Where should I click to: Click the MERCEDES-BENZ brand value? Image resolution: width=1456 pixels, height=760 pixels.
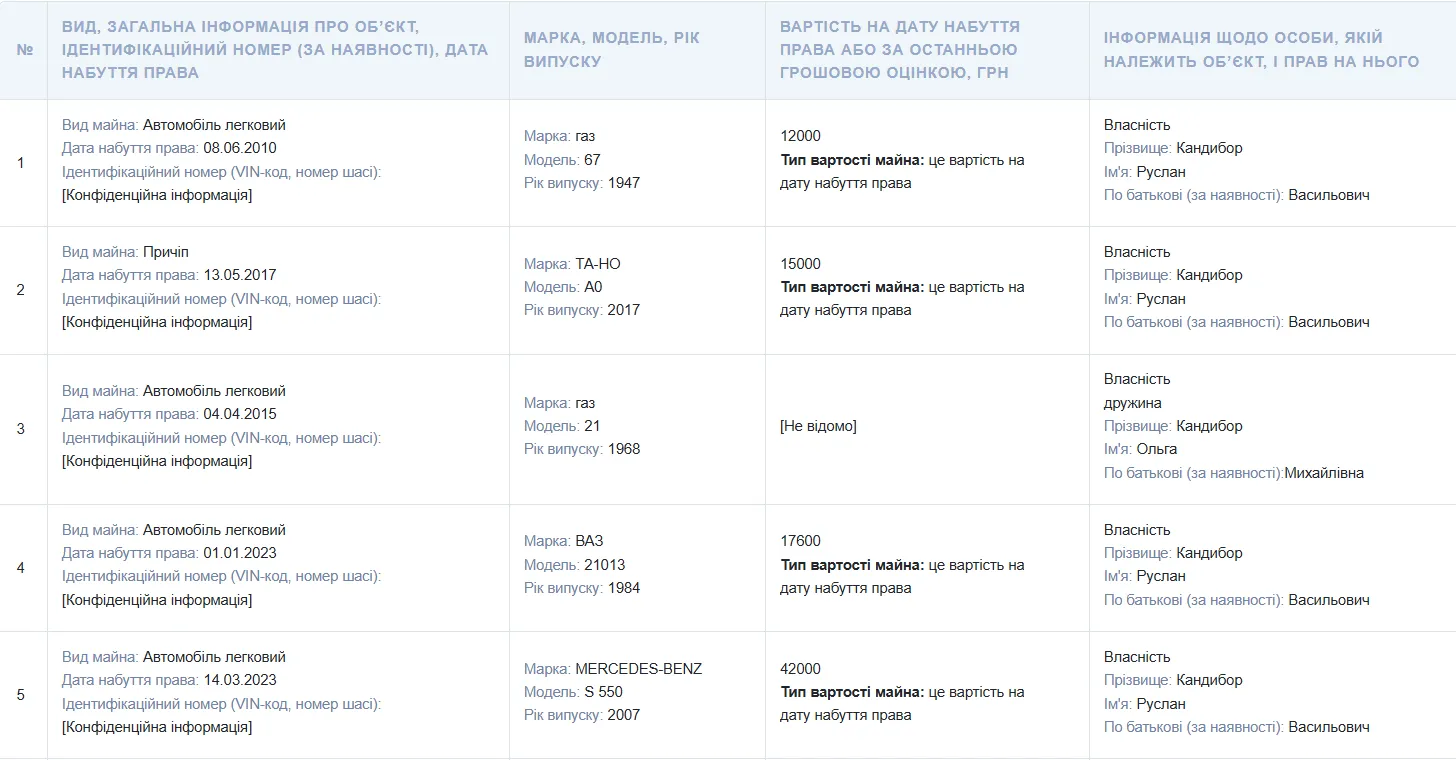point(638,669)
